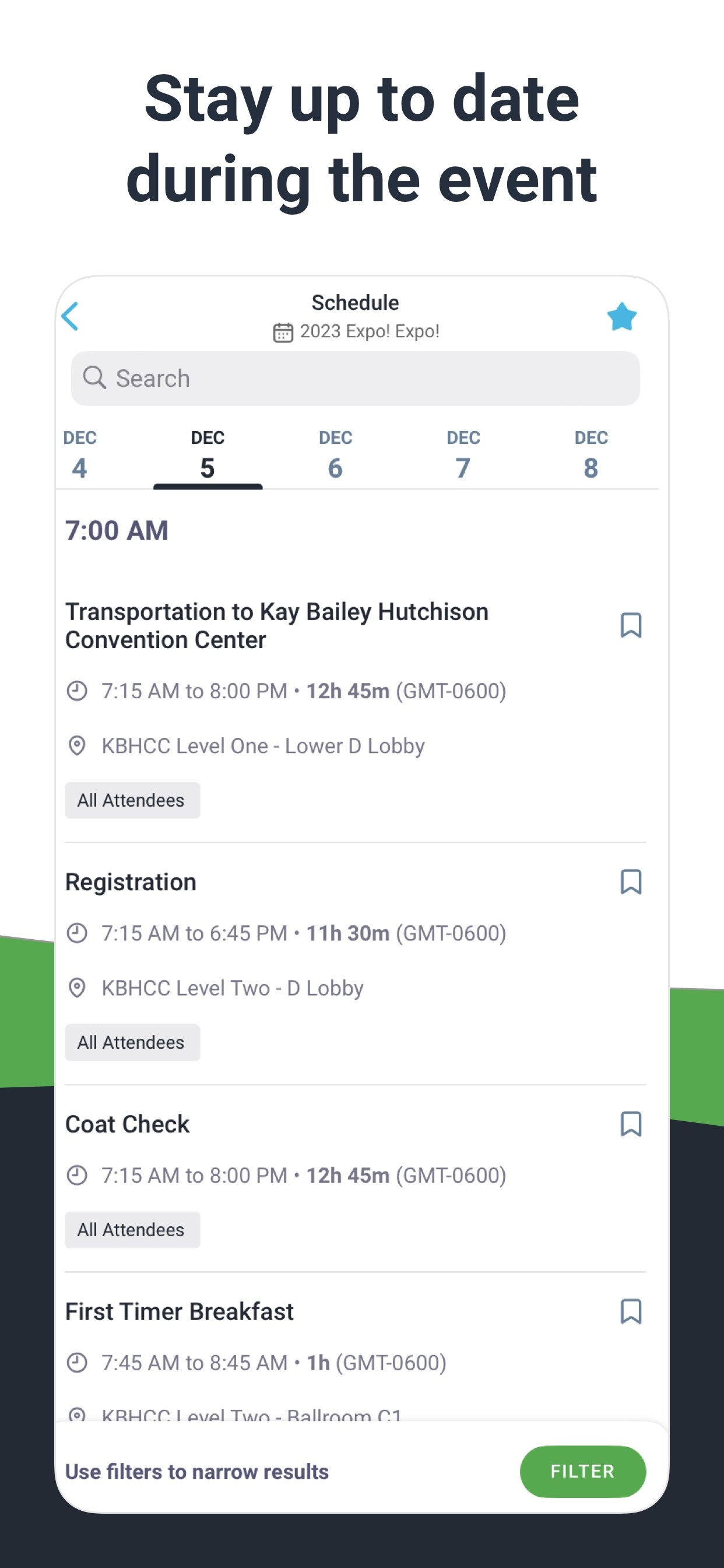724x1568 pixels.
Task: Switch to the Dec 4 tab
Action: click(x=80, y=456)
